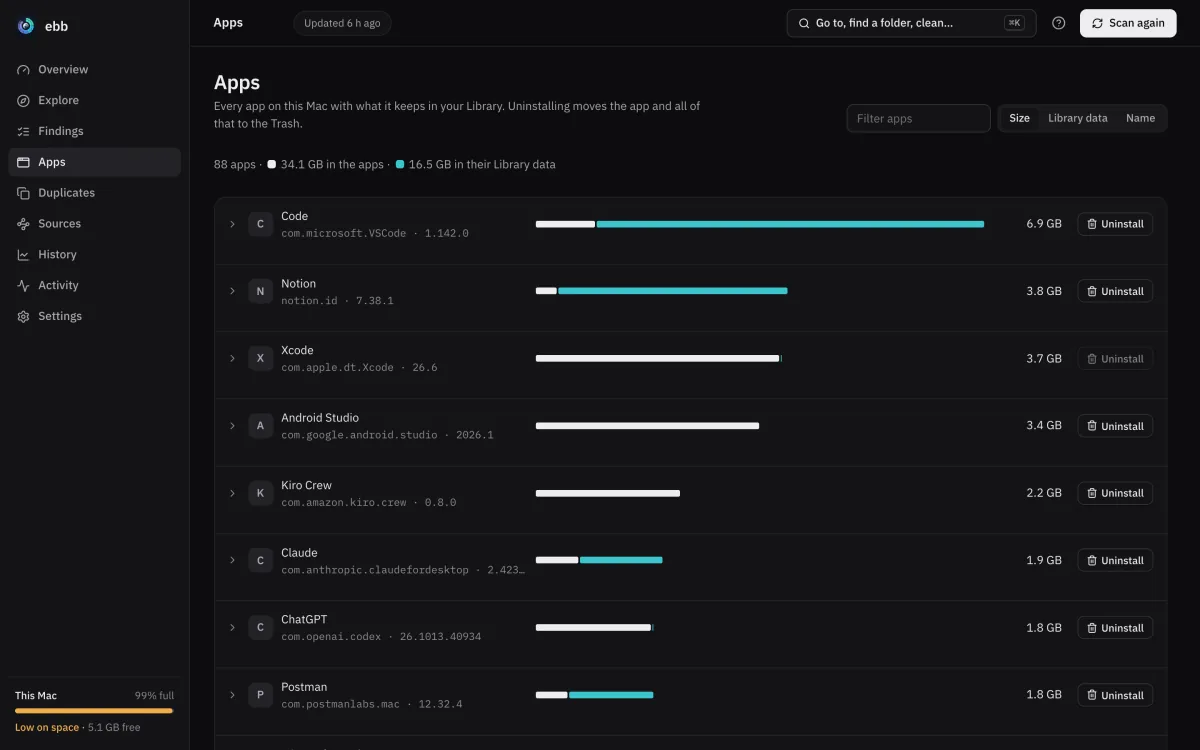The width and height of the screenshot is (1200, 750).
Task: Open Activity in the sidebar
Action: (x=94, y=285)
